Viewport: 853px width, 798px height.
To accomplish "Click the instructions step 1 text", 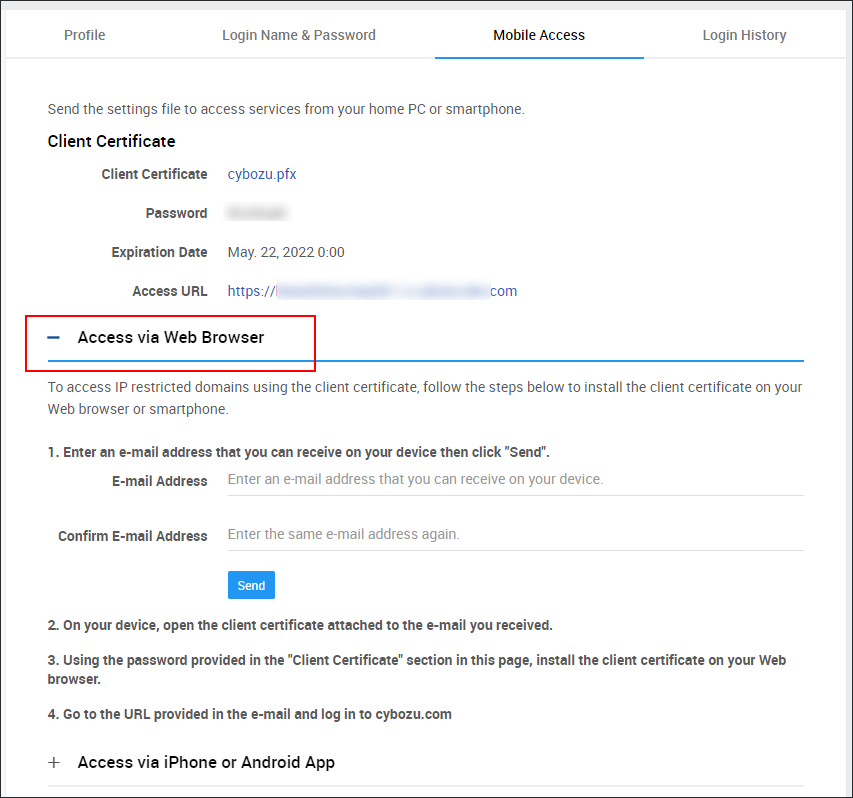I will point(300,452).
